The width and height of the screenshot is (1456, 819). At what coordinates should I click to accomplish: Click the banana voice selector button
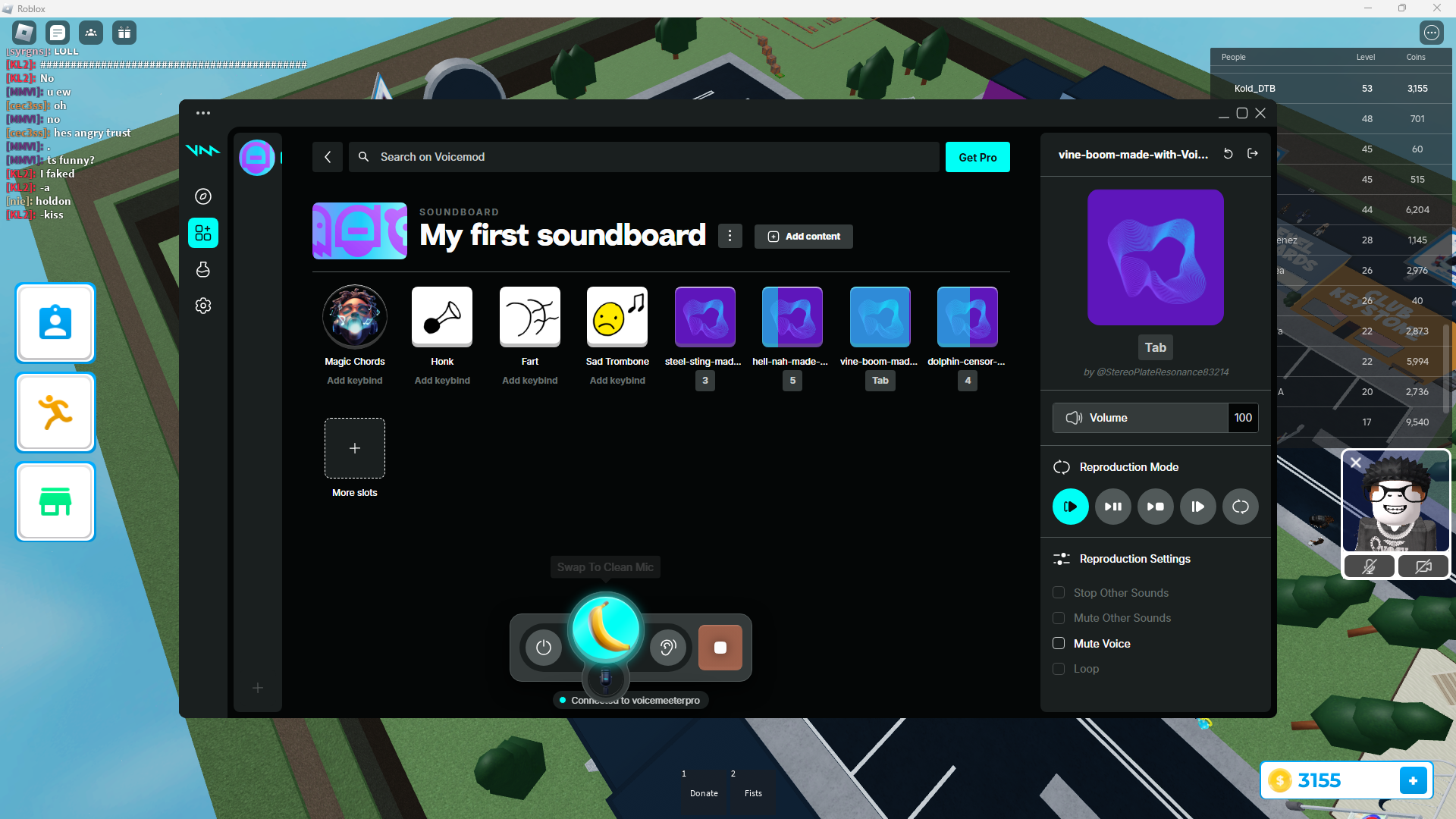point(605,629)
